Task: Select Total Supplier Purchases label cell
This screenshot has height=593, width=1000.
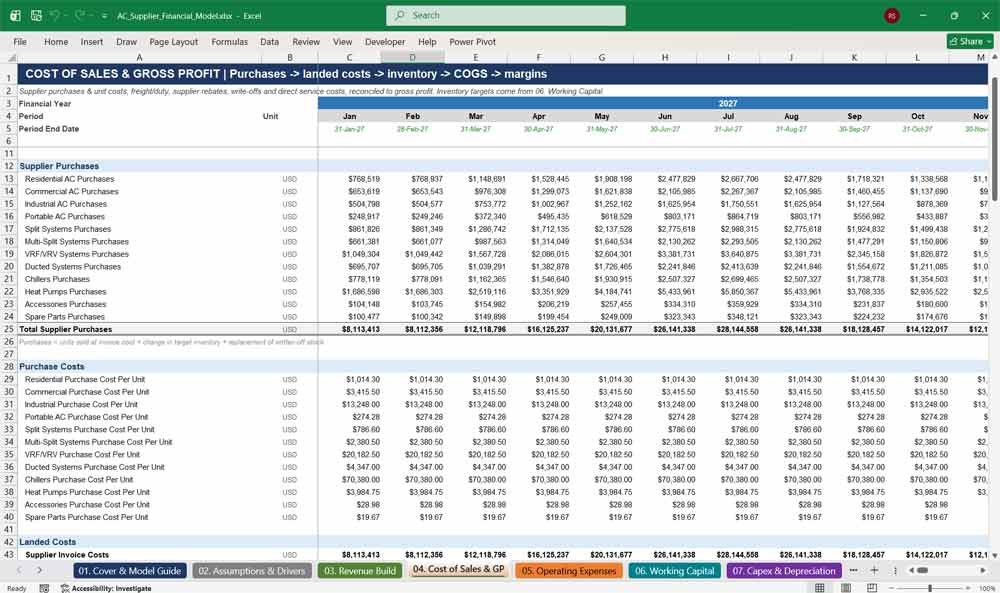Action: [65, 329]
